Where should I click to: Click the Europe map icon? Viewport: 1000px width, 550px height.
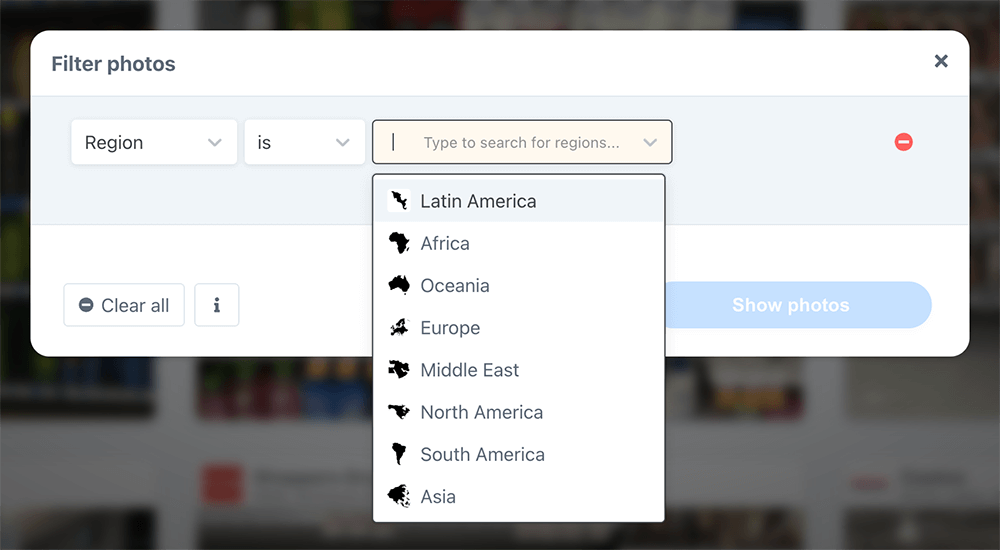point(399,327)
